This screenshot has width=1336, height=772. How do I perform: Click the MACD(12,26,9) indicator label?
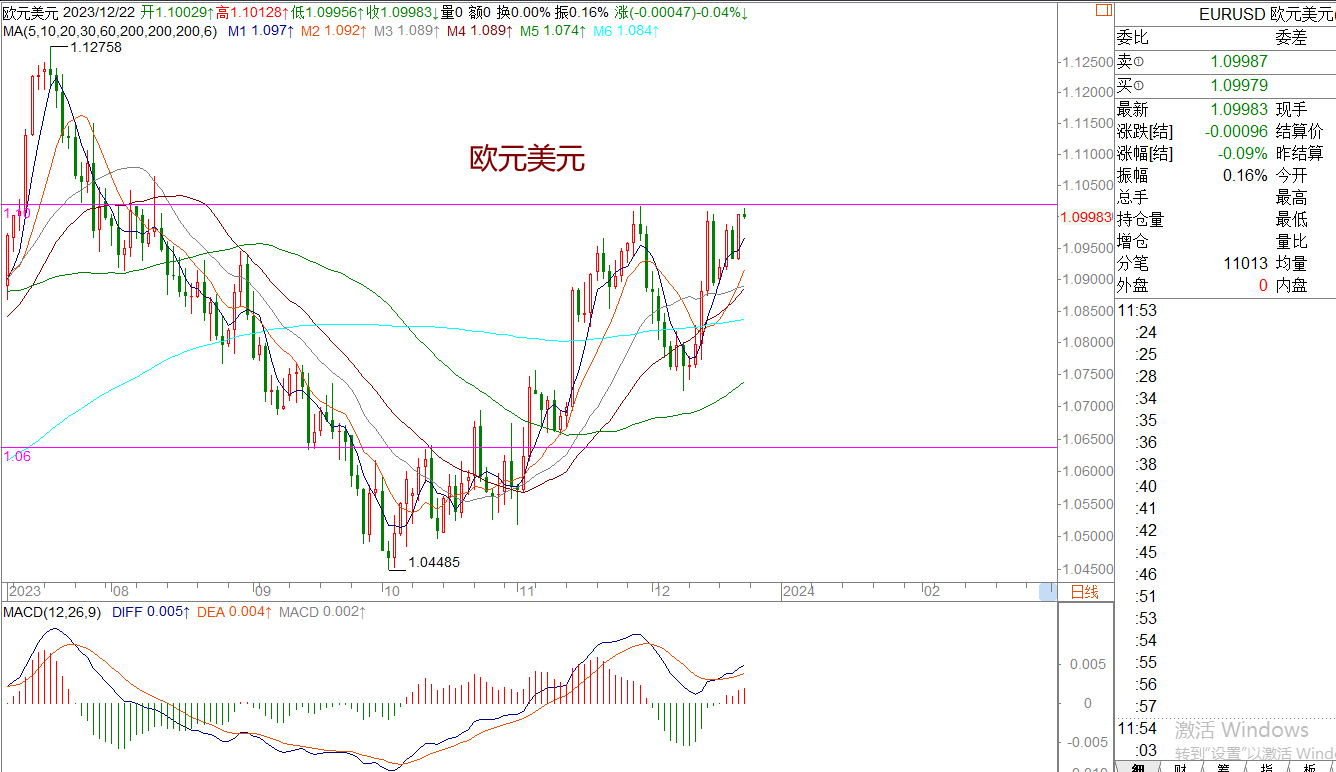pyautogui.click(x=52, y=612)
